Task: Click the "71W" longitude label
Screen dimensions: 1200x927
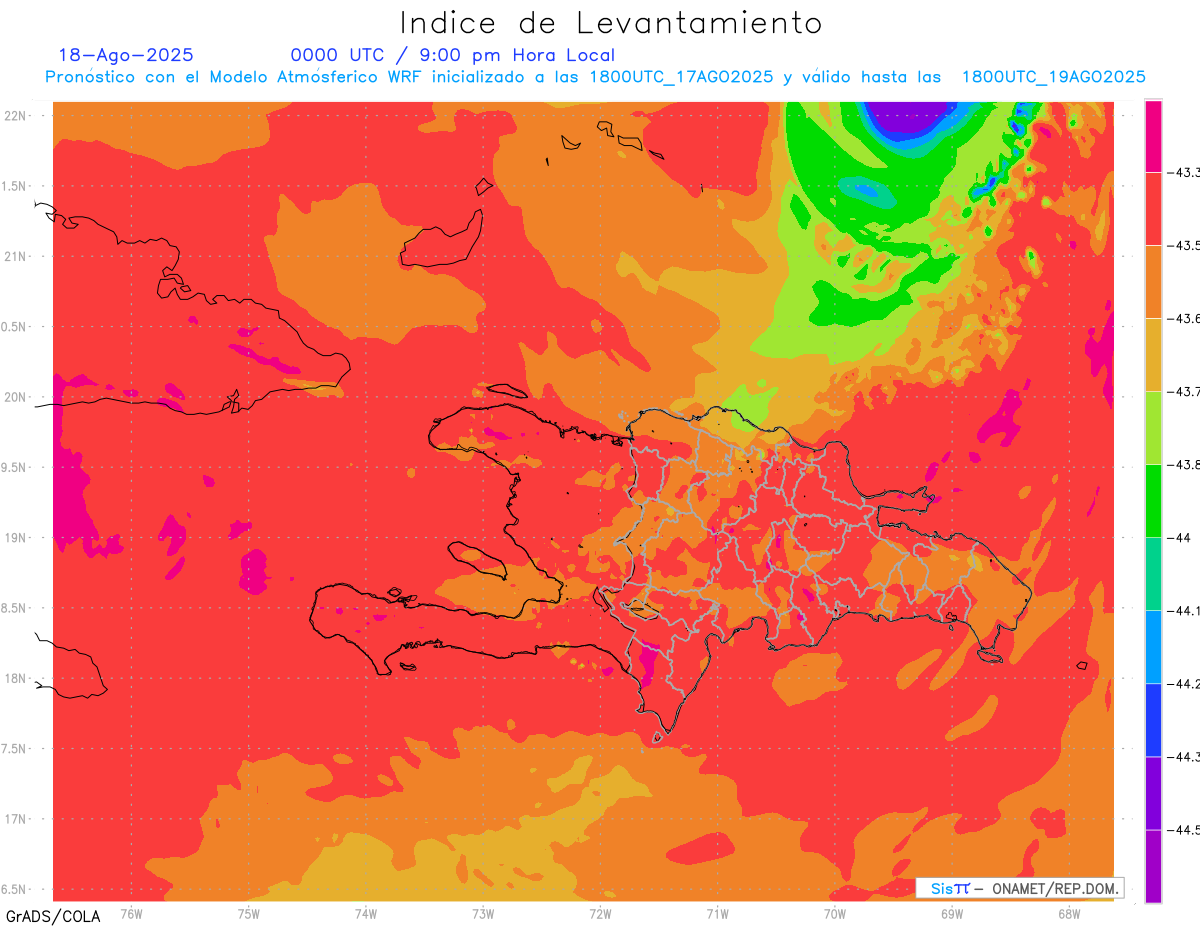Action: coord(717,913)
